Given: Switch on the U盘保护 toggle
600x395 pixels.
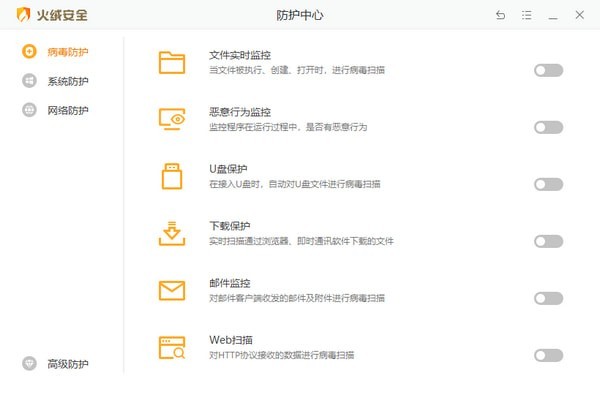Looking at the screenshot, I should pyautogui.click(x=548, y=184).
